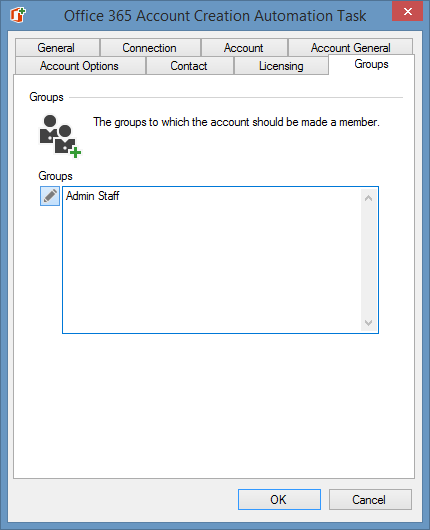Go to the Account General tab
Image resolution: width=430 pixels, height=530 pixels.
(350, 48)
